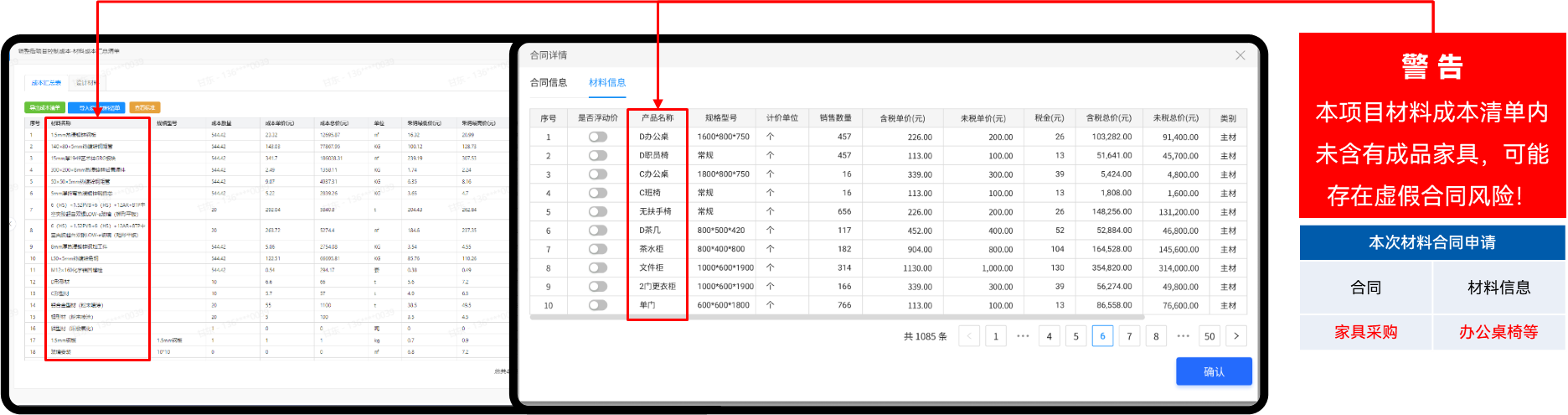Open 成本汇总表 tab in the cost list window

click(46, 83)
